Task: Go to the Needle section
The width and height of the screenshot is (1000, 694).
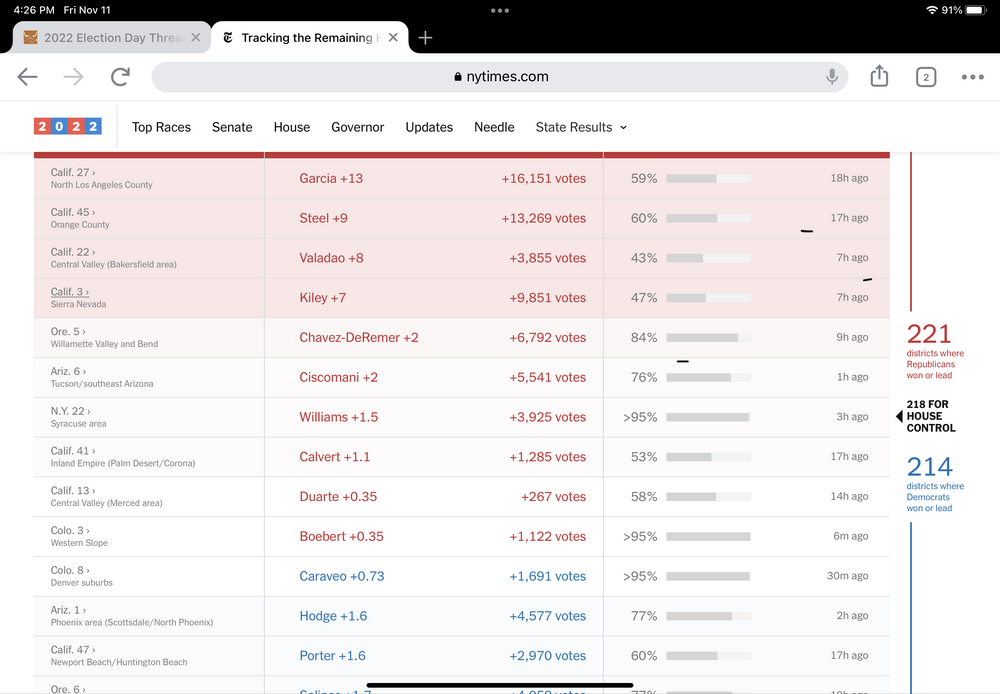Action: pos(494,127)
